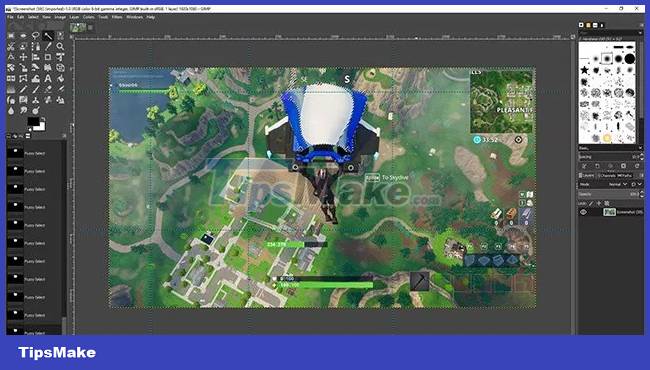The image size is (650, 370).
Task: Select the Foreground Select tool
Action: [x=23, y=46]
